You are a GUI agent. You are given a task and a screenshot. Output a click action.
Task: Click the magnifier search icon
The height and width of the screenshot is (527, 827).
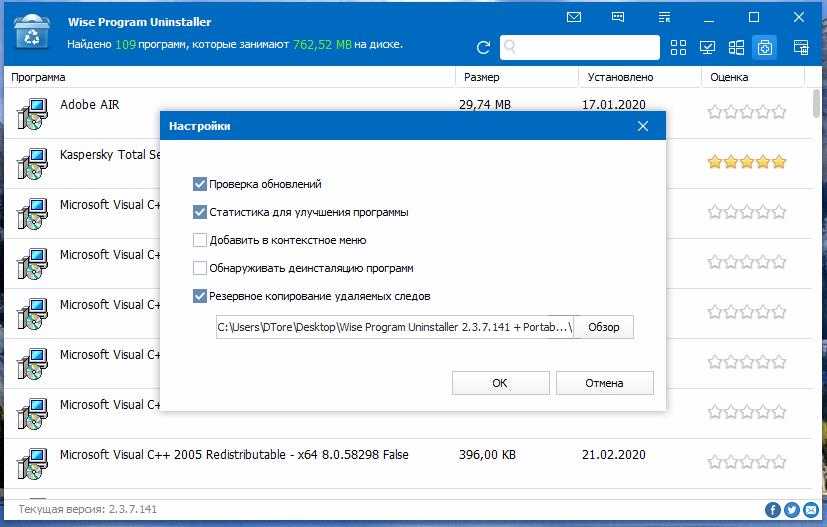510,47
